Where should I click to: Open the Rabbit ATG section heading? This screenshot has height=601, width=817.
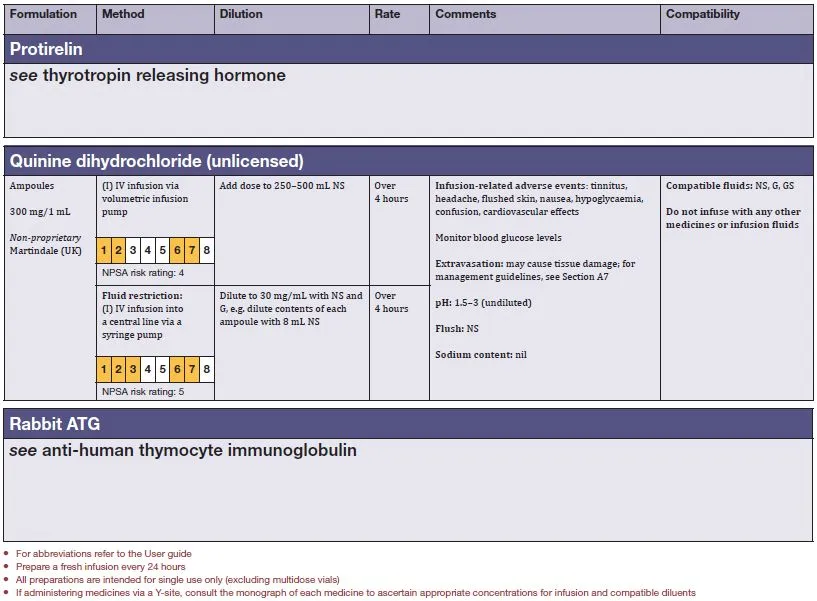coord(55,424)
